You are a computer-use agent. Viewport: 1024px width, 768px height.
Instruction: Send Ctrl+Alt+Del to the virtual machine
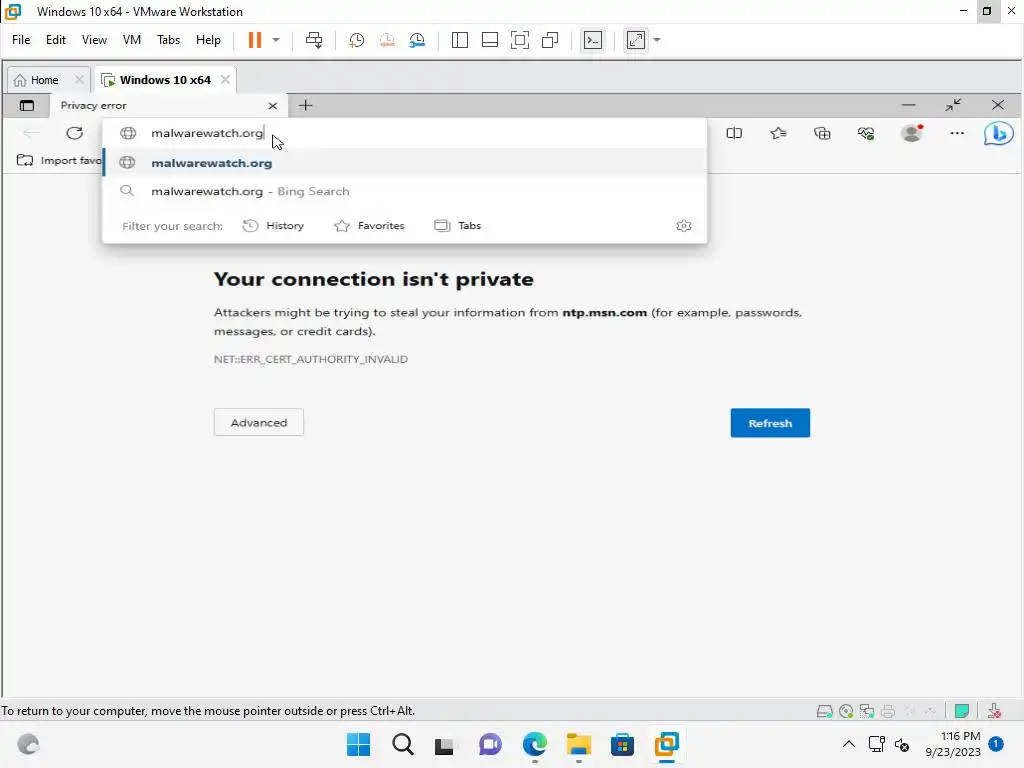tap(314, 40)
